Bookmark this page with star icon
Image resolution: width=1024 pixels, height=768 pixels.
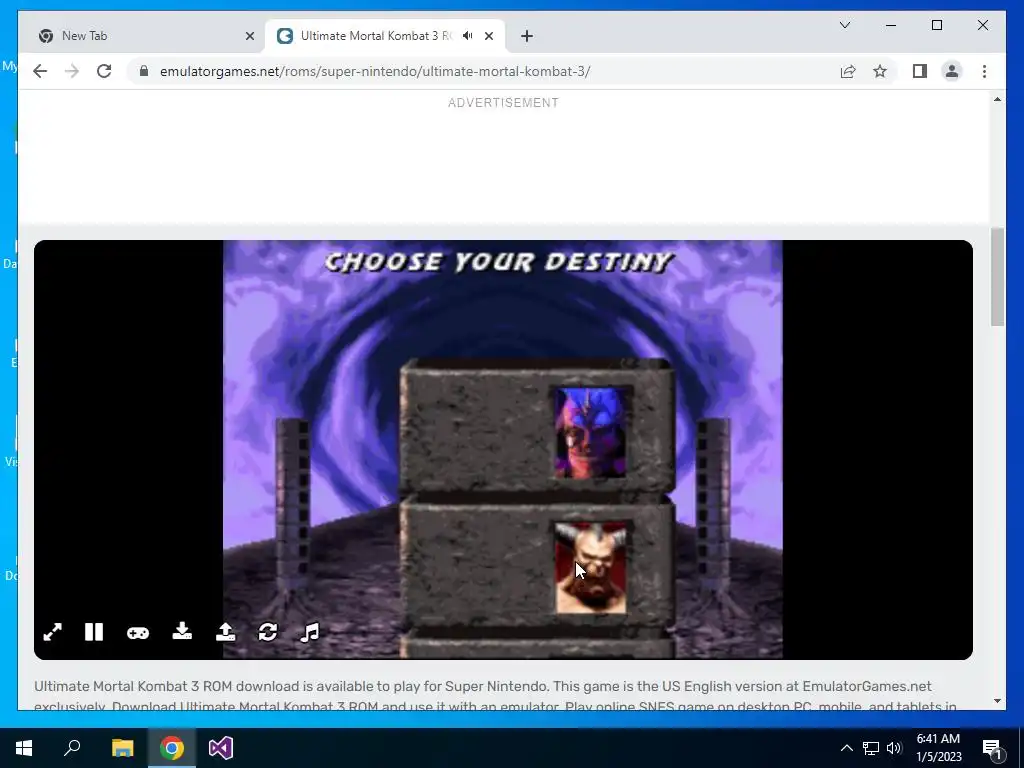880,71
